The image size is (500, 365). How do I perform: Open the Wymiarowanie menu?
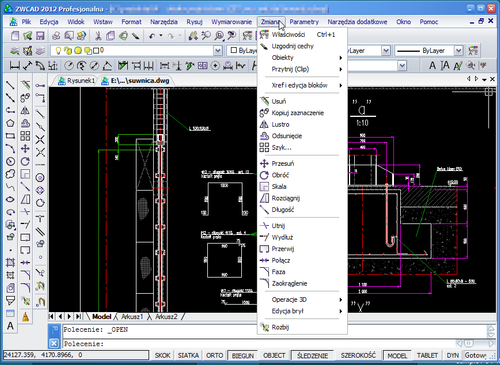click(231, 22)
